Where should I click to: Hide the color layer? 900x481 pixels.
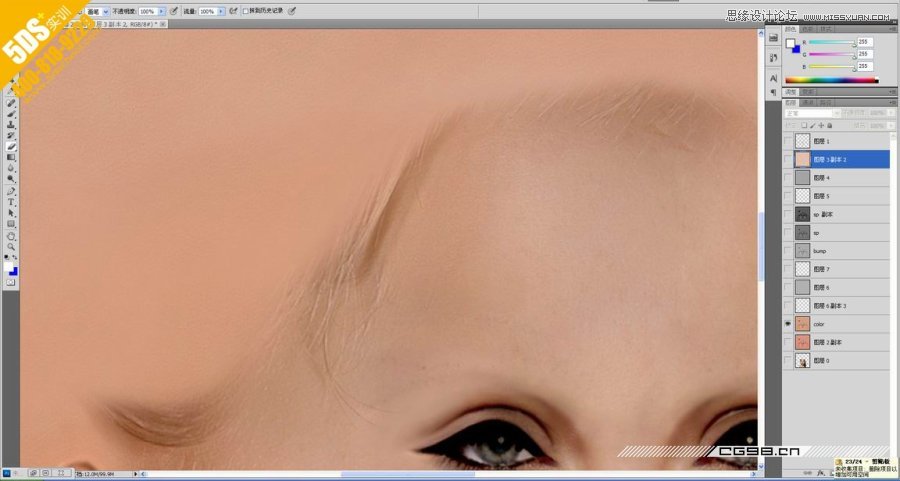(788, 324)
